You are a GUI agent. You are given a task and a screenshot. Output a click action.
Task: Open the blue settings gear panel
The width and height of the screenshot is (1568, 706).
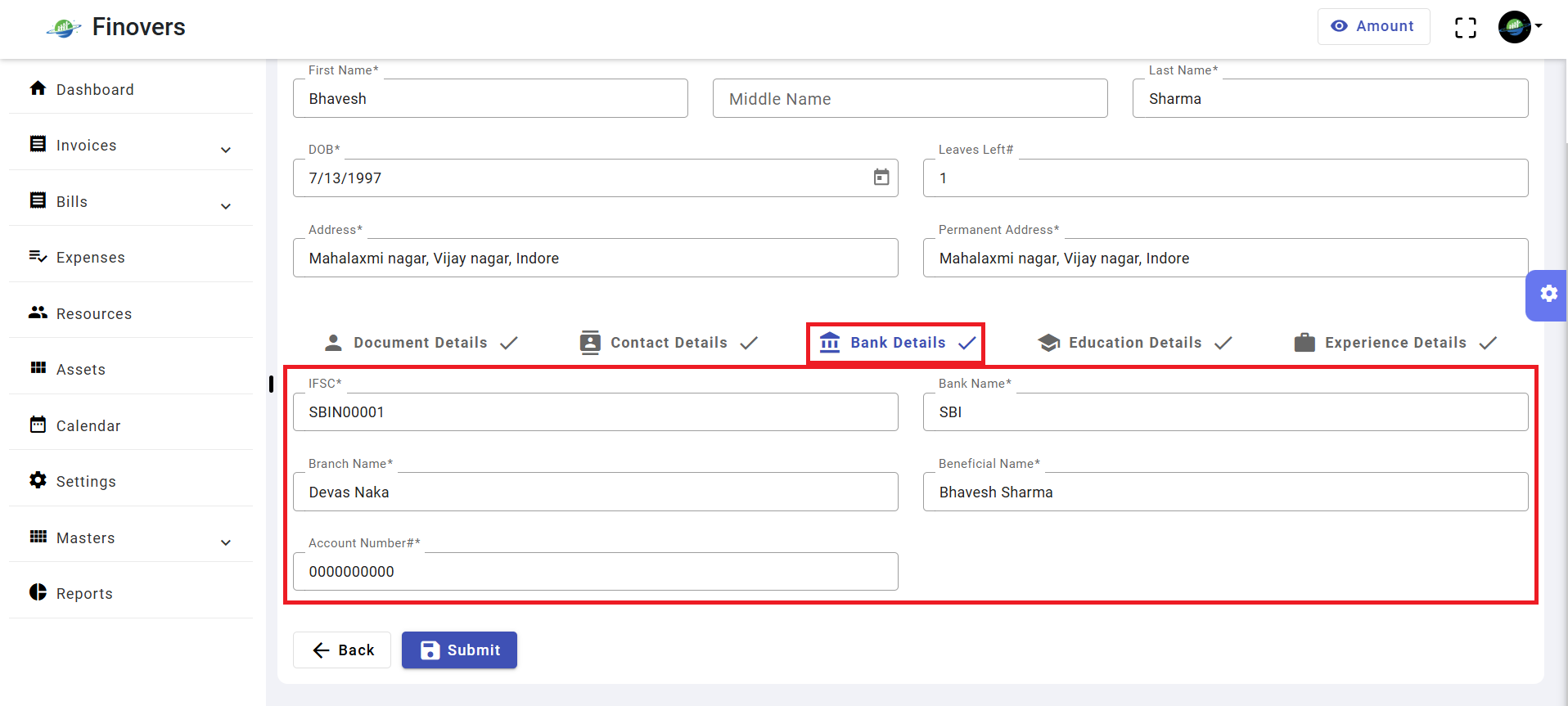click(1548, 295)
